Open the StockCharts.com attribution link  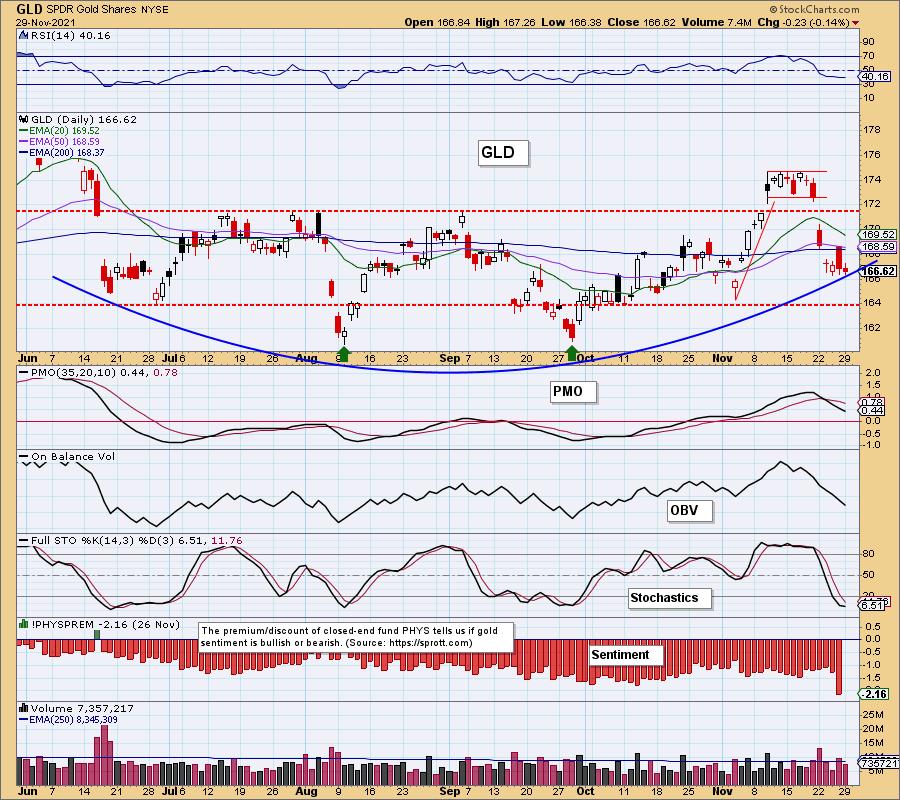pyautogui.click(x=819, y=9)
